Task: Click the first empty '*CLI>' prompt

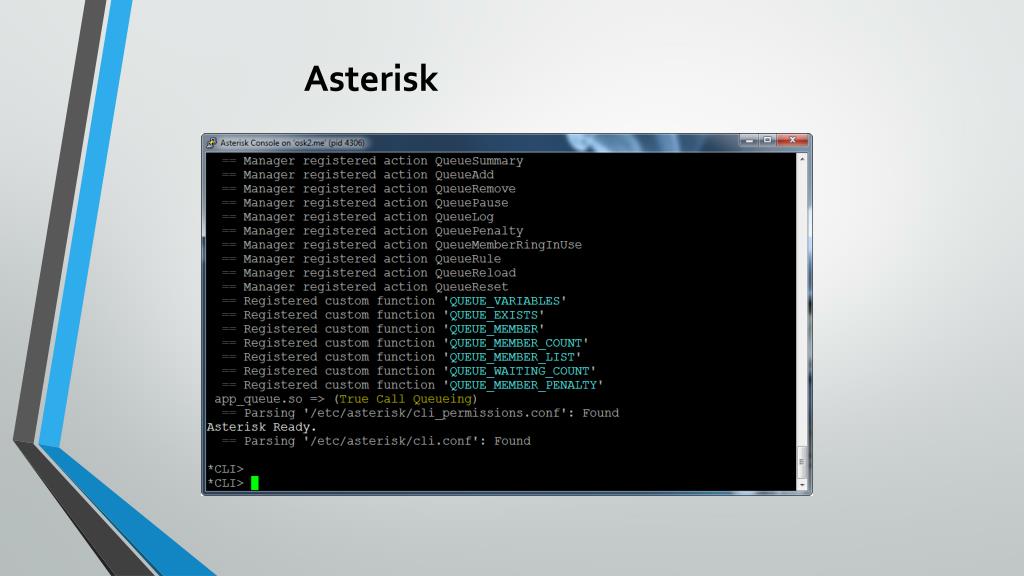Action: click(x=225, y=470)
